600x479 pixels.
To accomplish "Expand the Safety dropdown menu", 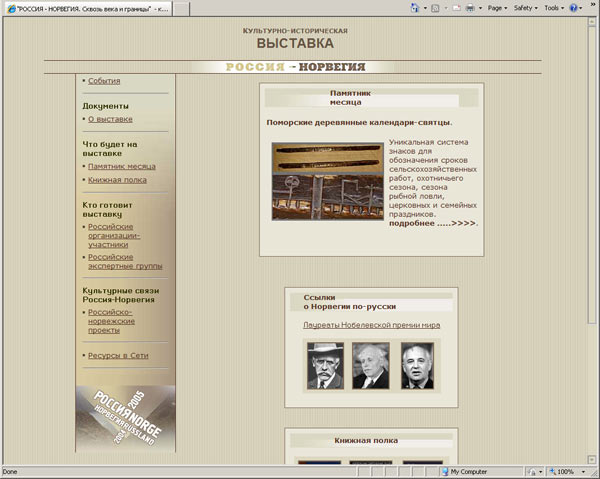I will [x=525, y=7].
